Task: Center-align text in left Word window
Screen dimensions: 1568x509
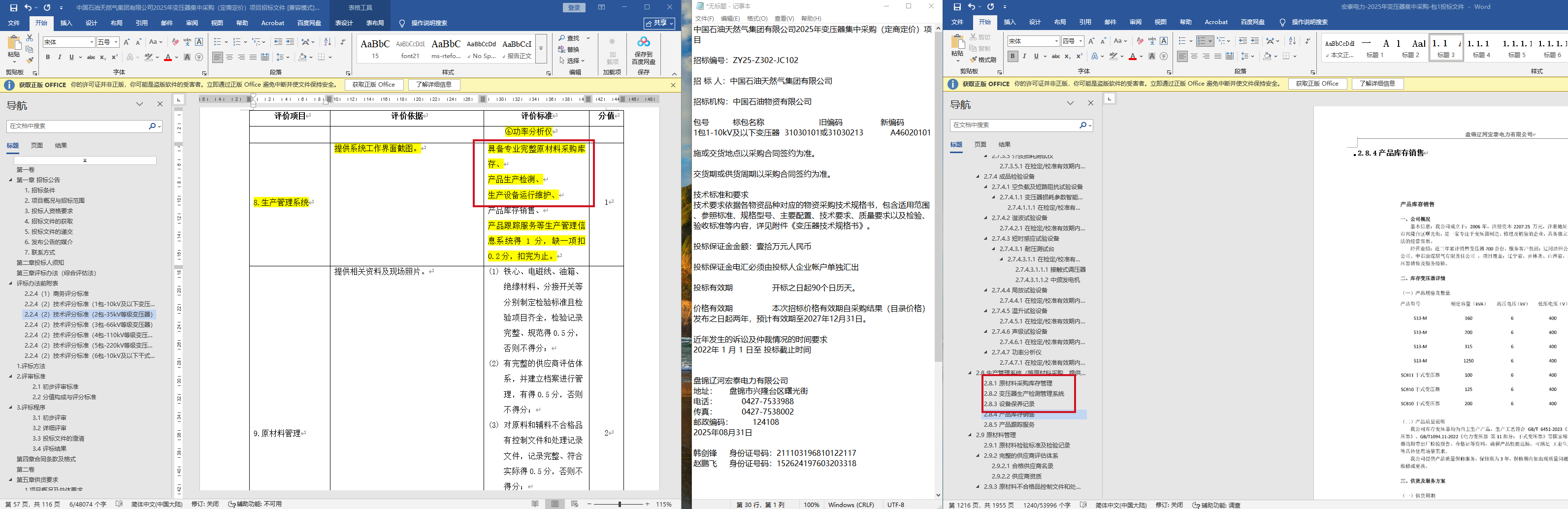Action: pos(229,57)
